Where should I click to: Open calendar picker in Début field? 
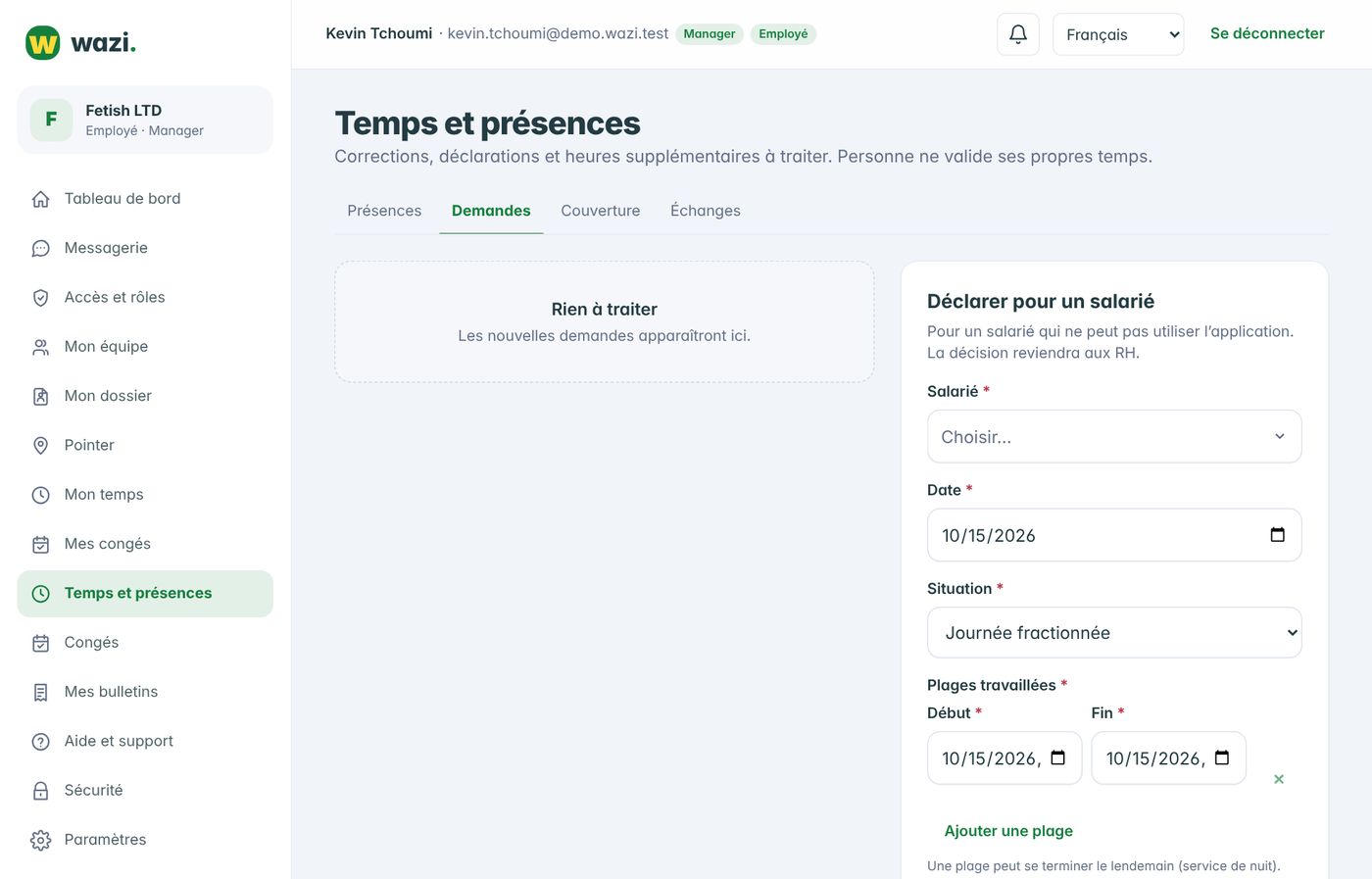point(1057,757)
